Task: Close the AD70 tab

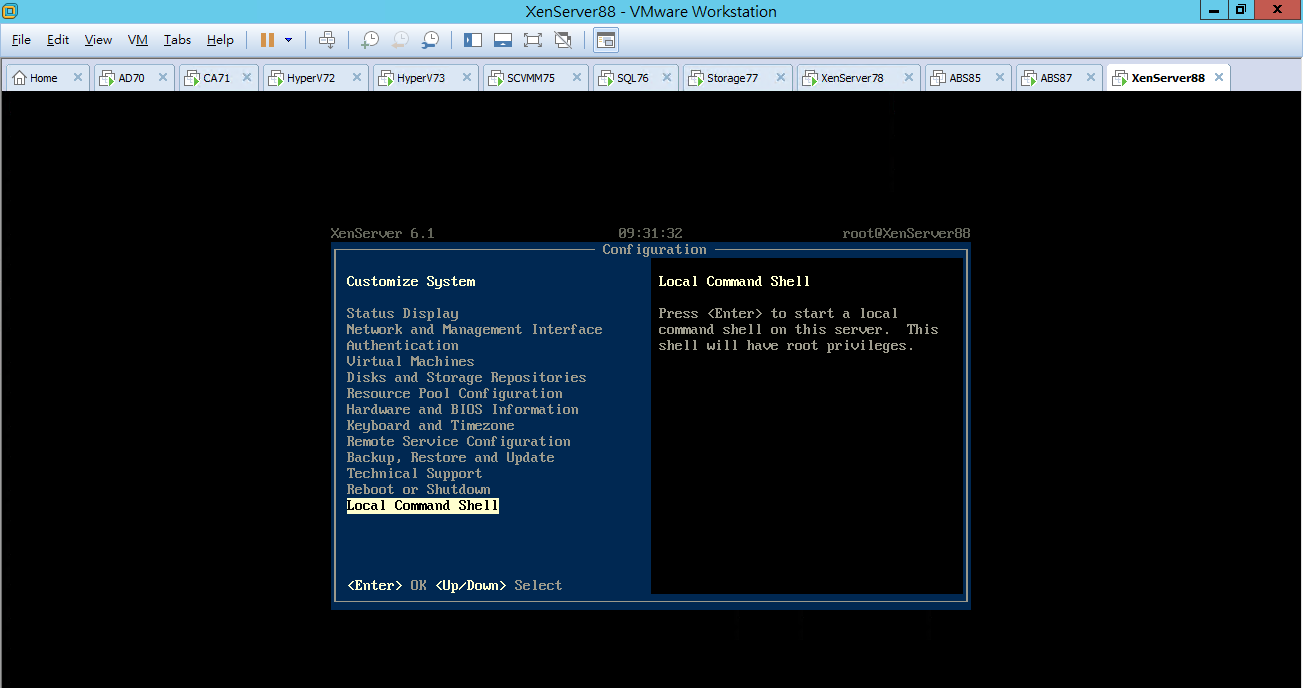Action: coord(163,77)
